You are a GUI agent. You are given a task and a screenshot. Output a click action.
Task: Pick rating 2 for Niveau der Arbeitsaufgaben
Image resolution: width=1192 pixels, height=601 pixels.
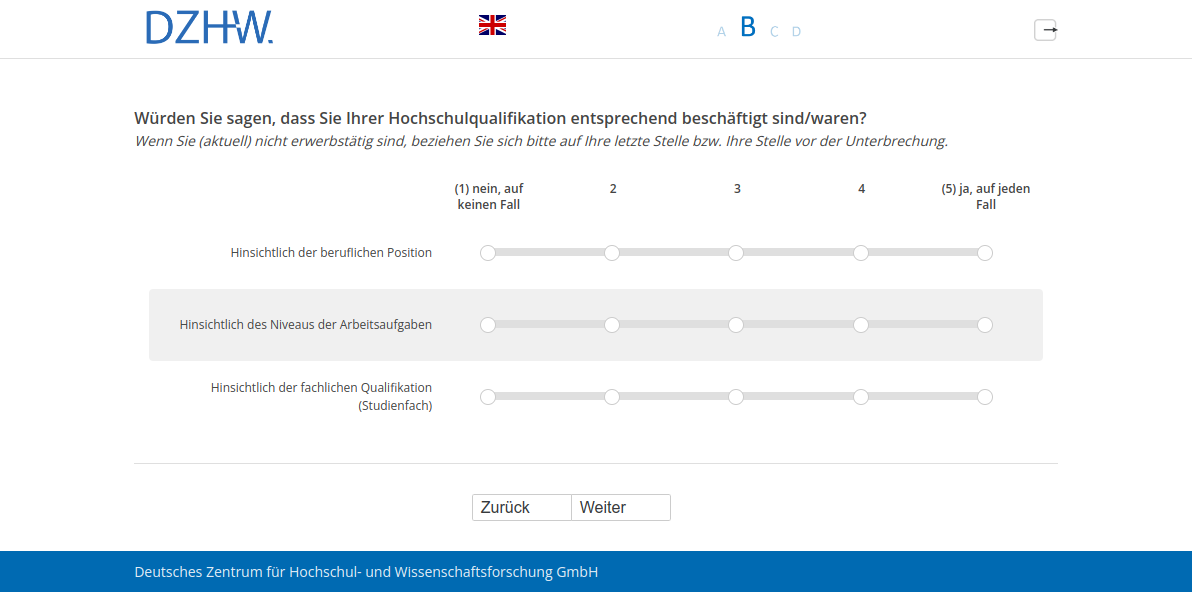point(612,325)
